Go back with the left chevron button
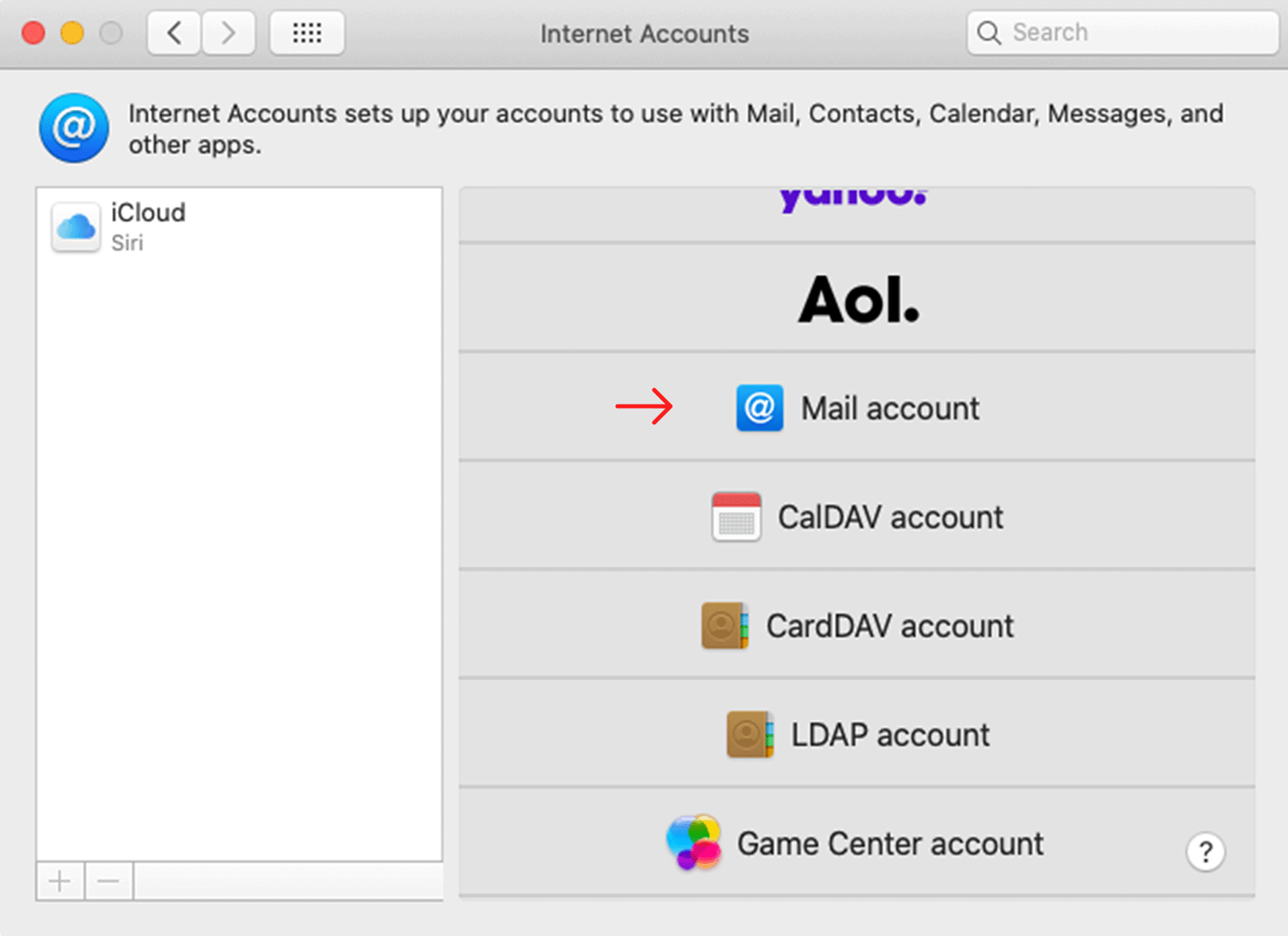This screenshot has width=1288, height=936. (174, 33)
